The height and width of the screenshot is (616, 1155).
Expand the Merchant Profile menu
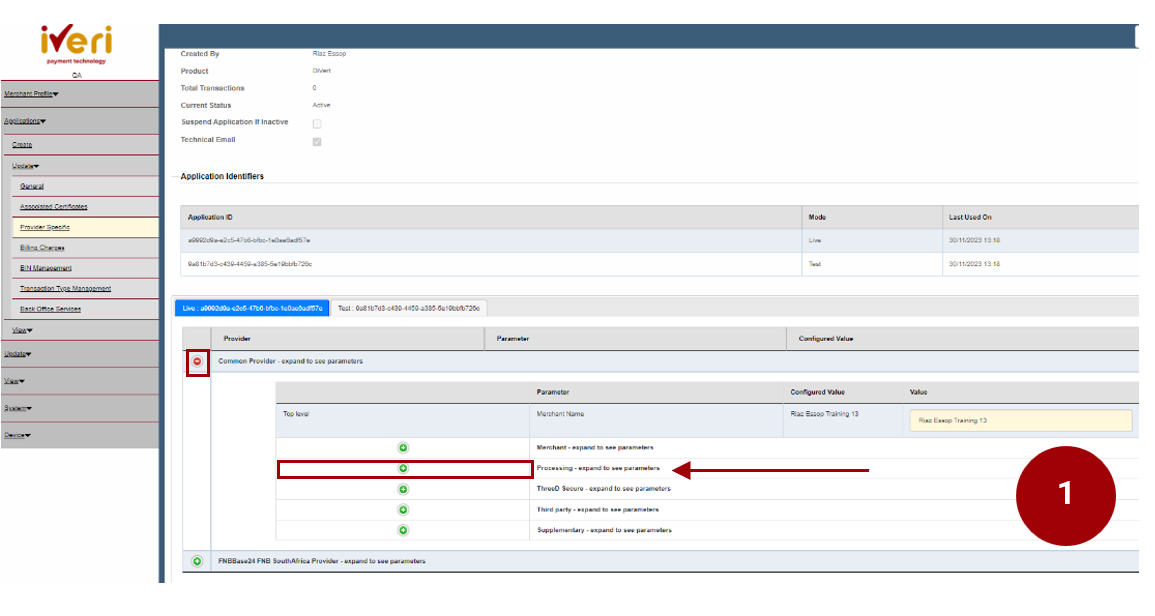pos(31,94)
